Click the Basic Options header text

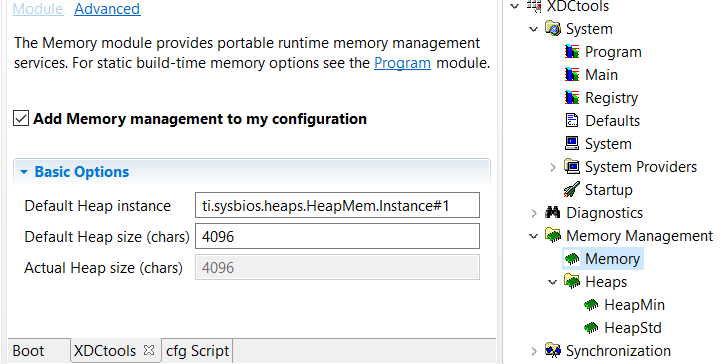[x=82, y=172]
